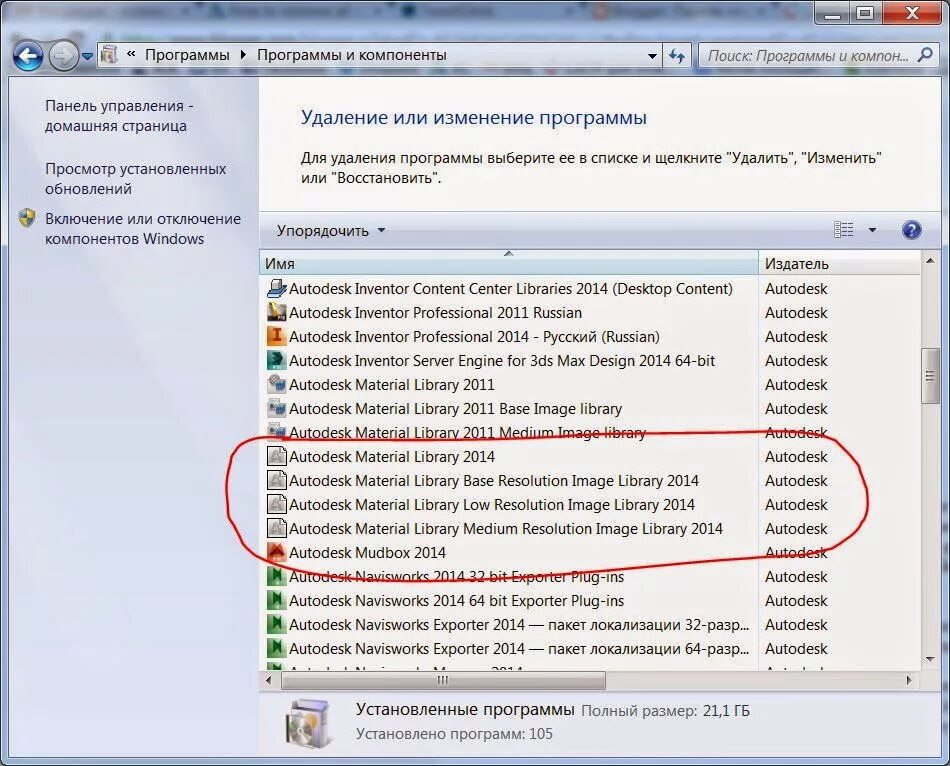Click vertical scrollbar down arrow

click(929, 659)
